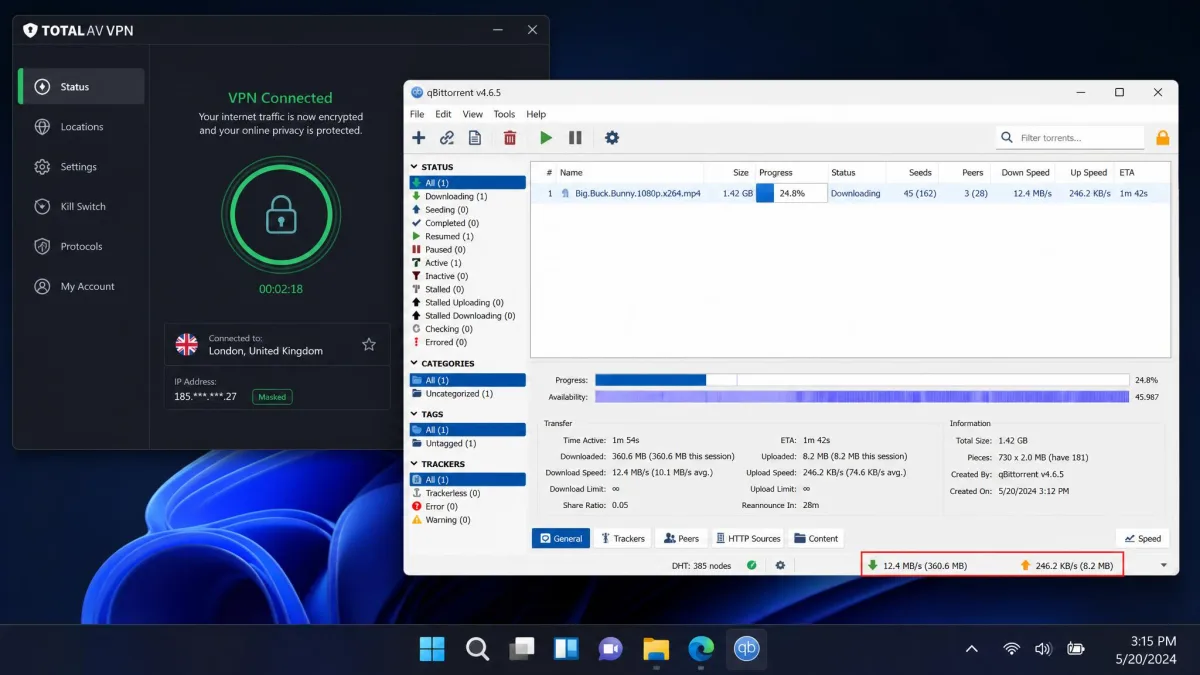
Task: Switch to the Trackers tab
Action: point(622,538)
